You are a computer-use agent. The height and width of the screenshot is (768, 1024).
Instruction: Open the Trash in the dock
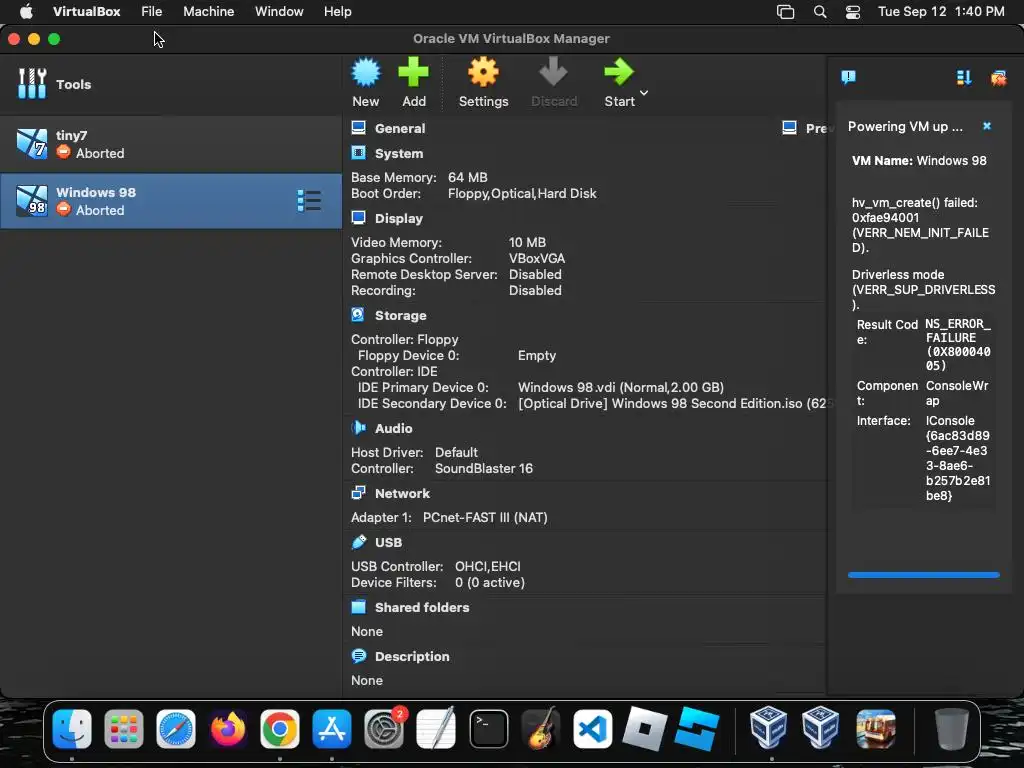pos(952,729)
